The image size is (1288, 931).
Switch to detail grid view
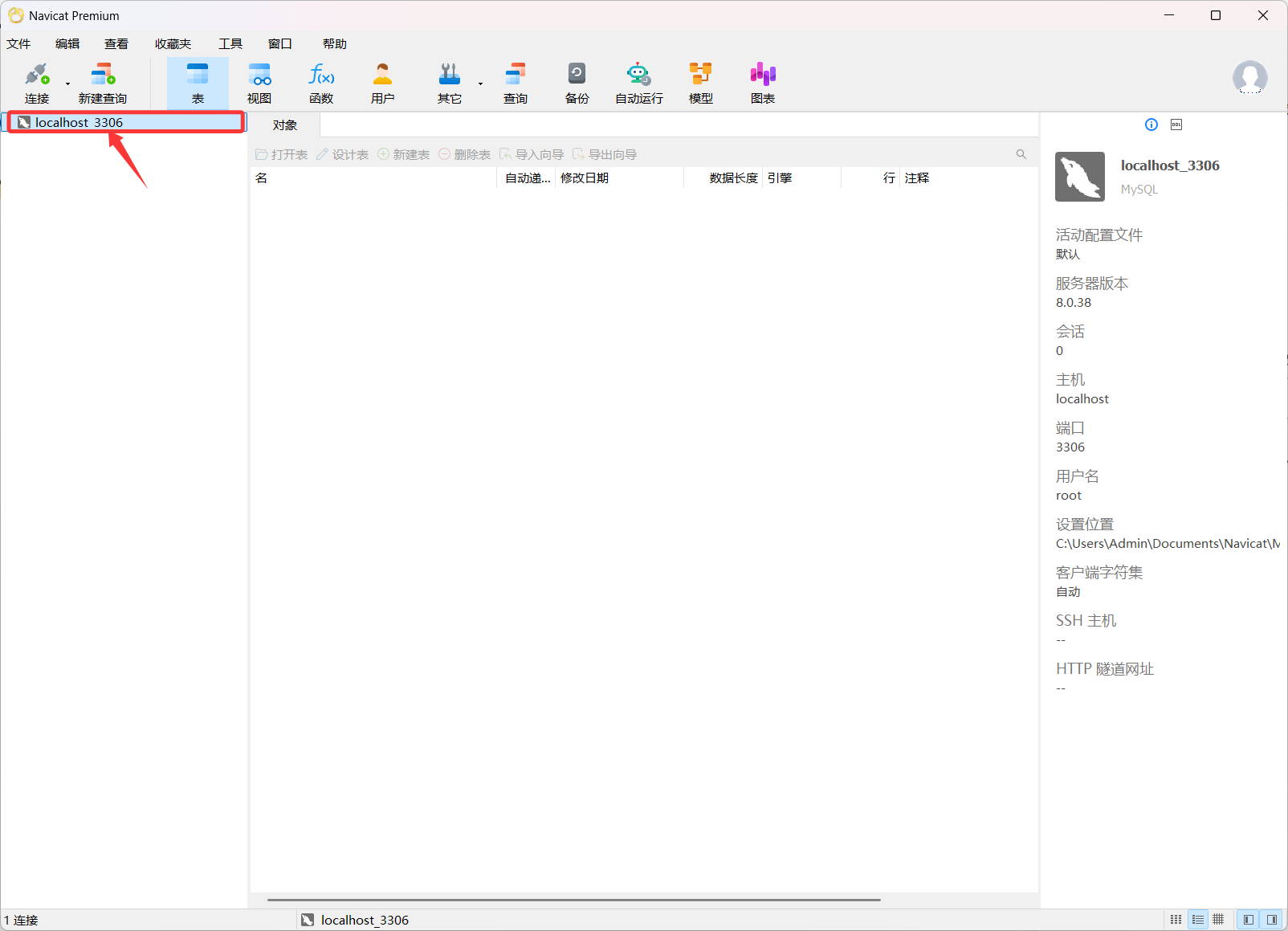point(1218,920)
